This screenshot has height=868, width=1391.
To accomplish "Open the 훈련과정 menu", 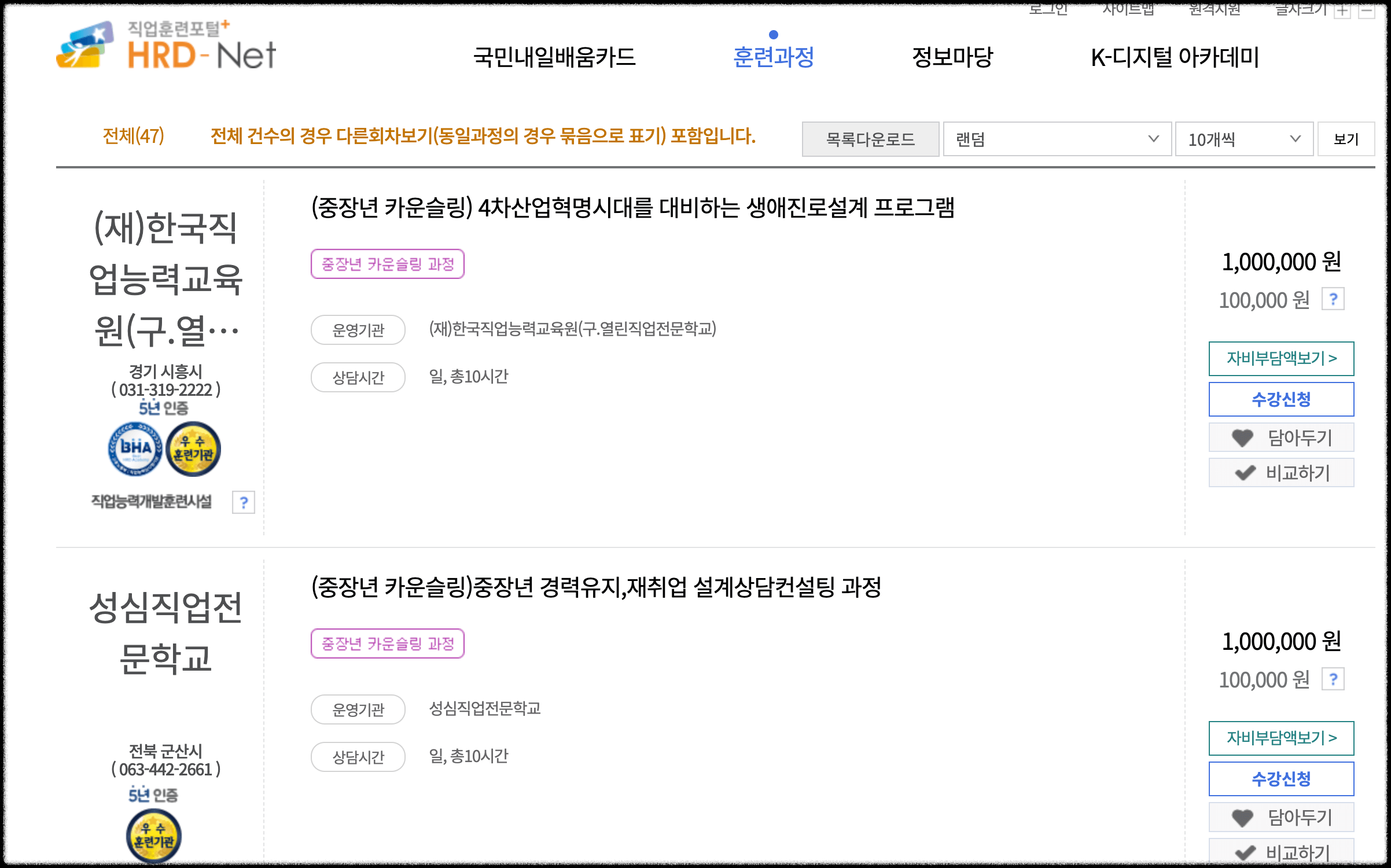I will [x=774, y=57].
